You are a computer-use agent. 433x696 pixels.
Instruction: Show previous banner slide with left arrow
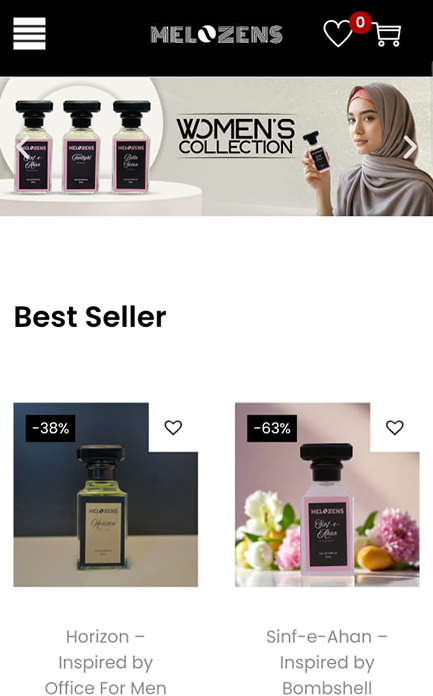[x=22, y=147]
